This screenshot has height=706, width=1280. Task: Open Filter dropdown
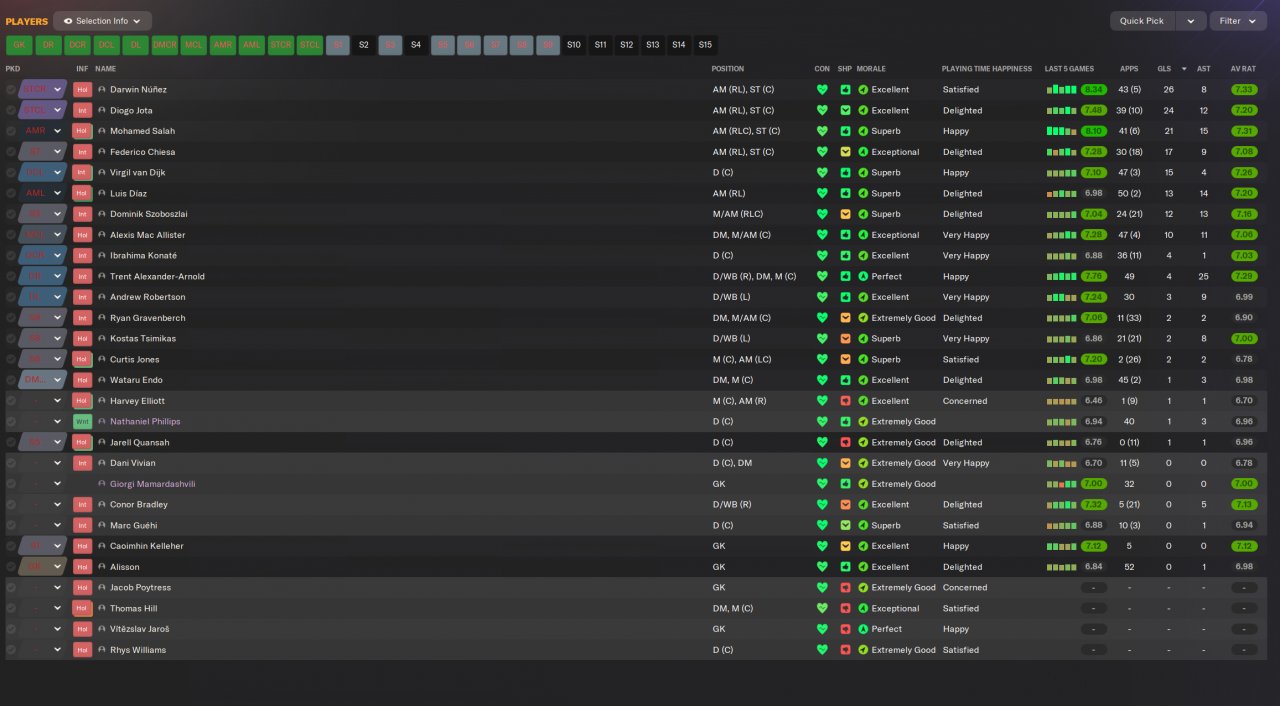point(1238,21)
